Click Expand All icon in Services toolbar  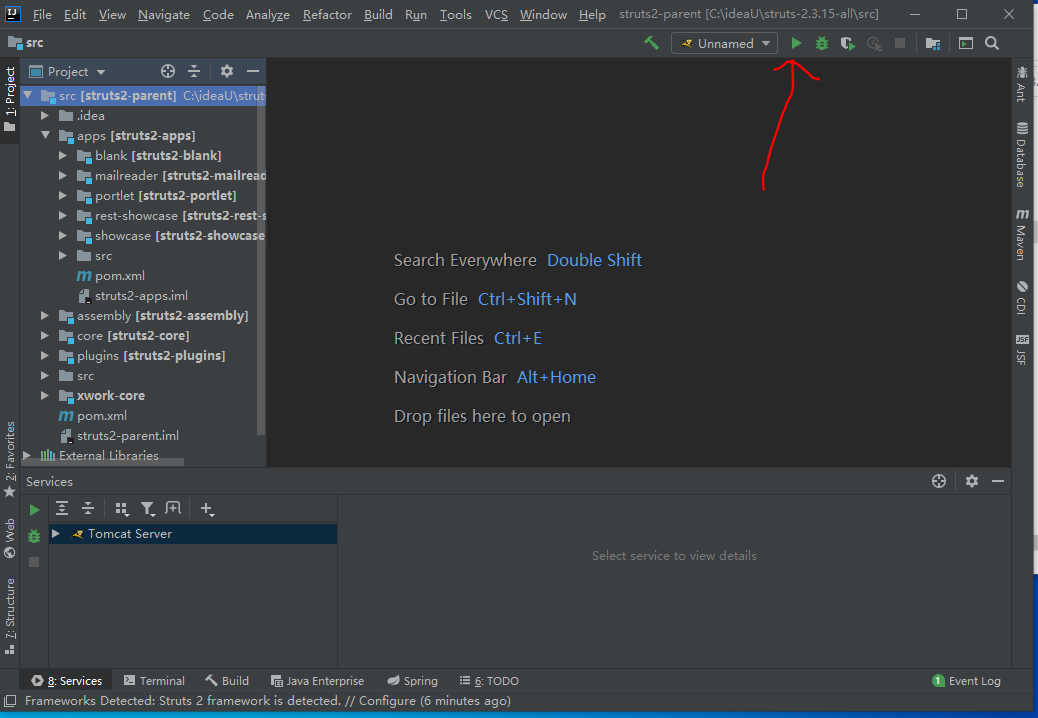click(x=62, y=508)
